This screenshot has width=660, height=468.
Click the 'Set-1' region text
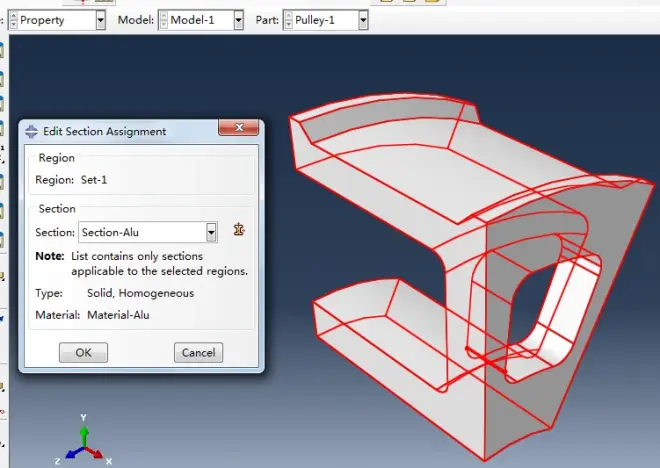pos(94,180)
